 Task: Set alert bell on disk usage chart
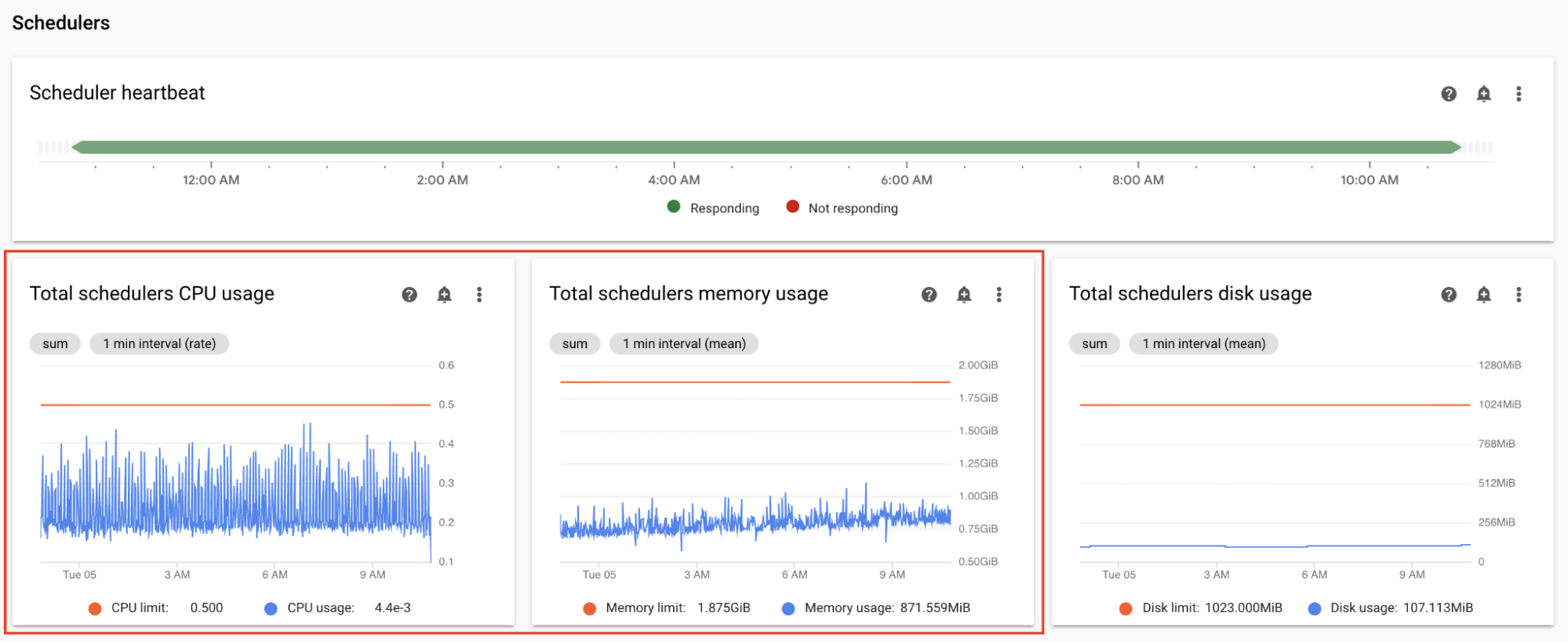(1483, 295)
